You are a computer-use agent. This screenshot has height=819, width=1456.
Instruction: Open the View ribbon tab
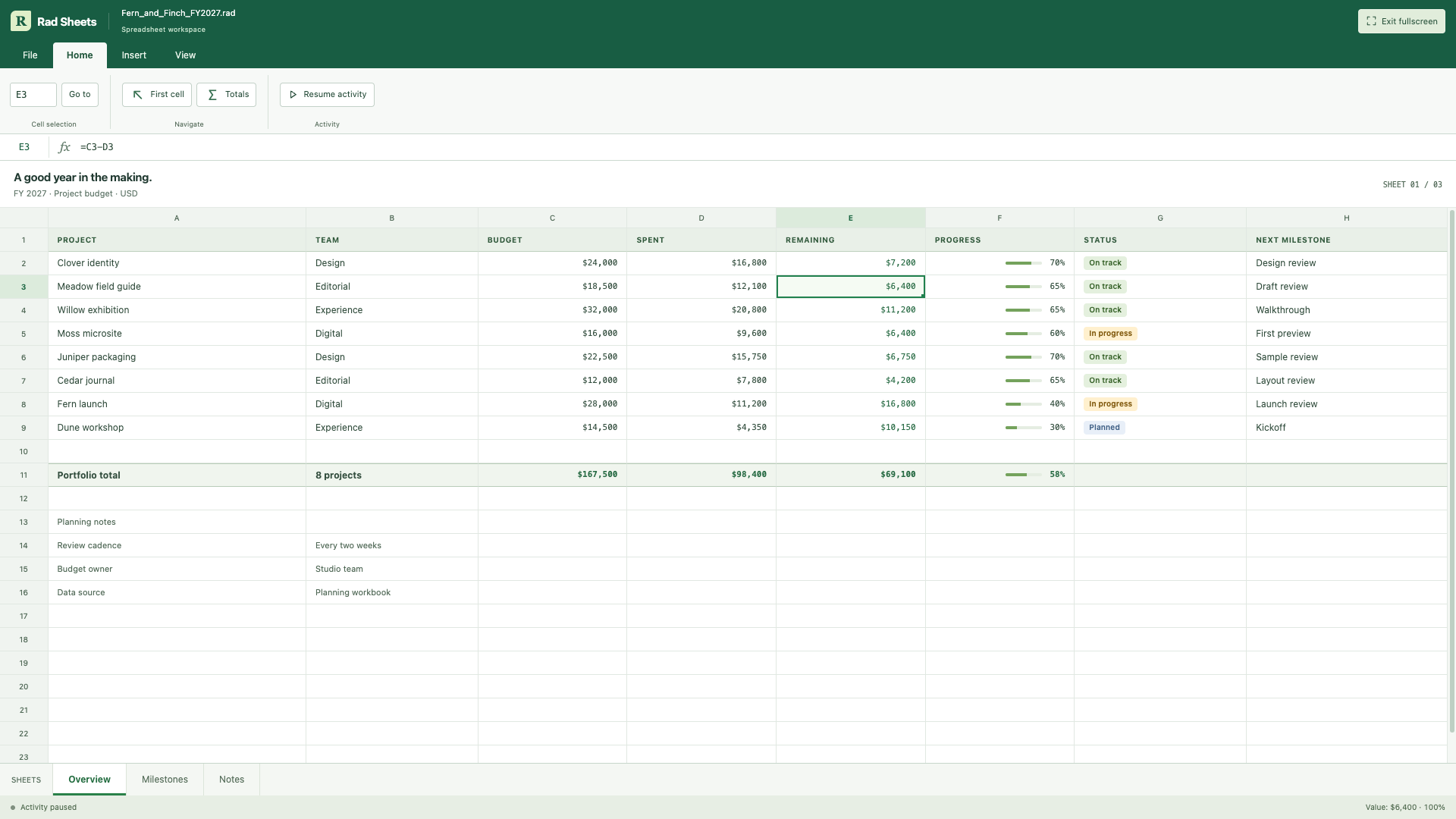tap(186, 55)
